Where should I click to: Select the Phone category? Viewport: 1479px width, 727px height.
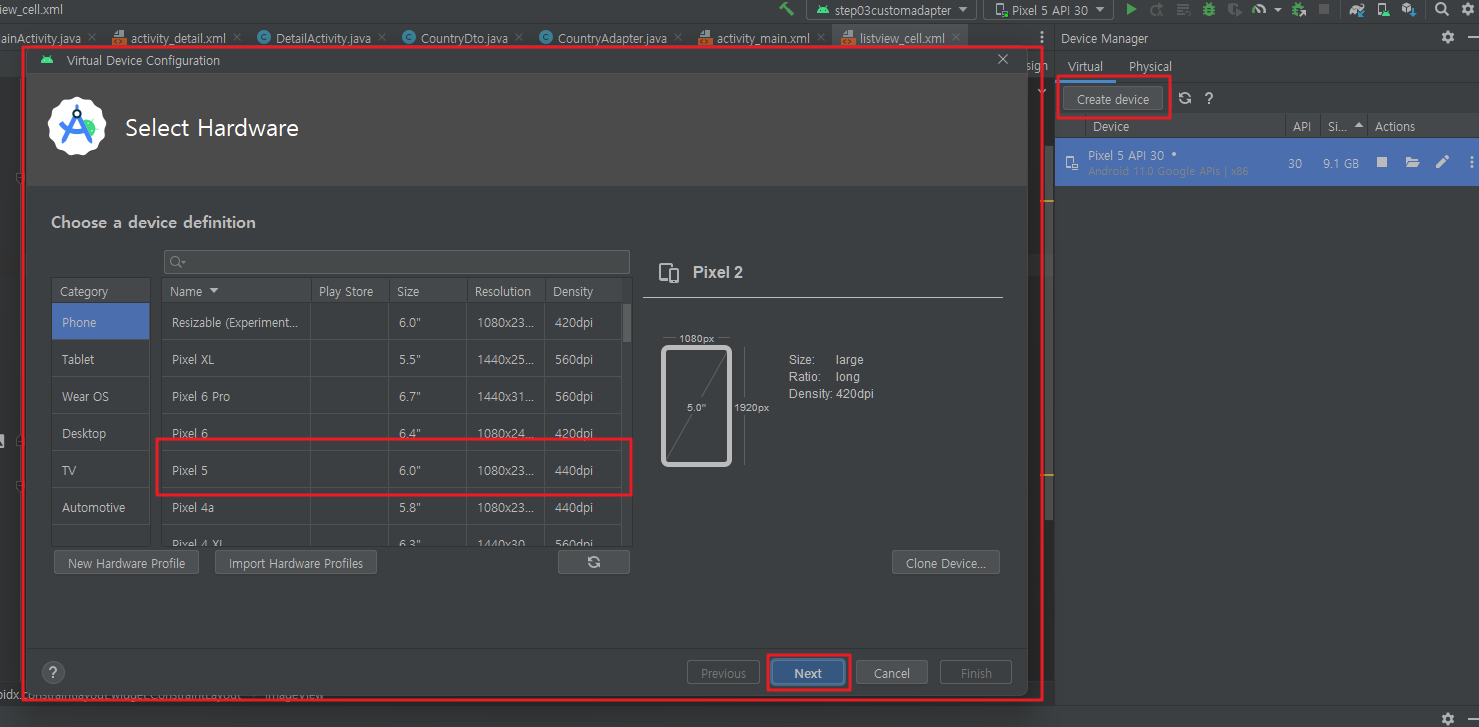(101, 322)
